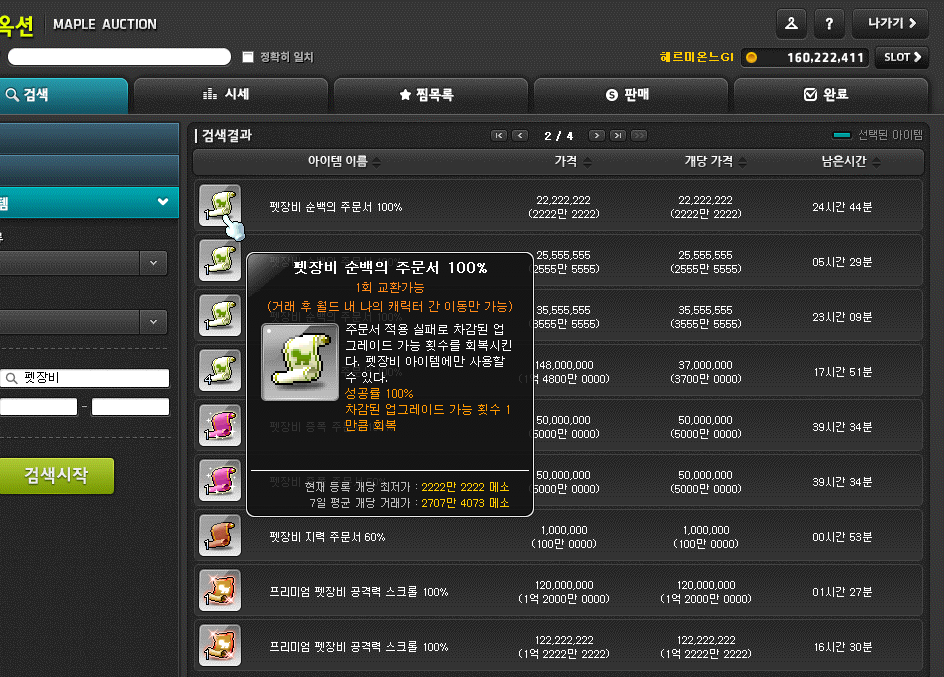Image resolution: width=944 pixels, height=677 pixels.
Task: Select the pink scroll icon with 39시간 34분, upper row
Action: click(x=220, y=425)
